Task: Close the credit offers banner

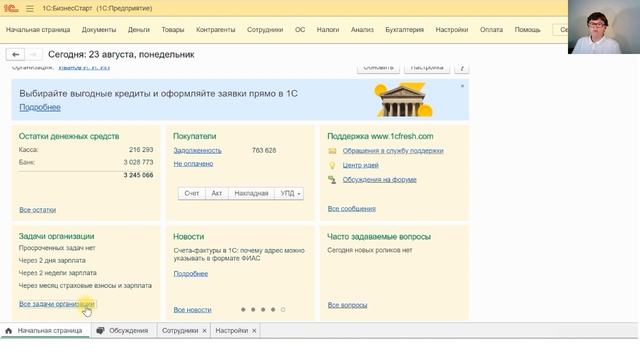Action: coord(462,86)
